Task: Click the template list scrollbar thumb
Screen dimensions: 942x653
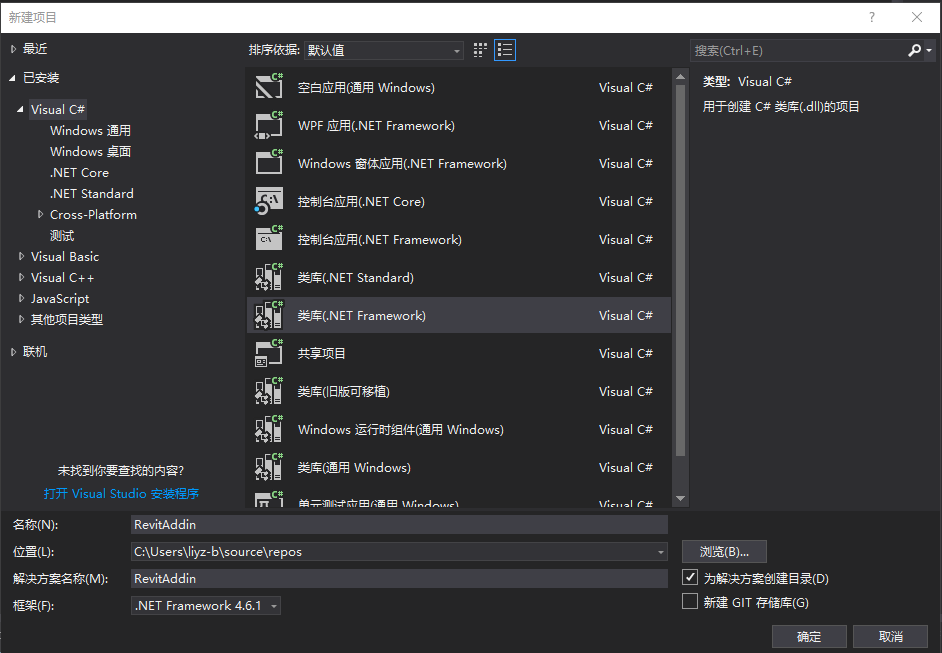Action: click(680, 270)
